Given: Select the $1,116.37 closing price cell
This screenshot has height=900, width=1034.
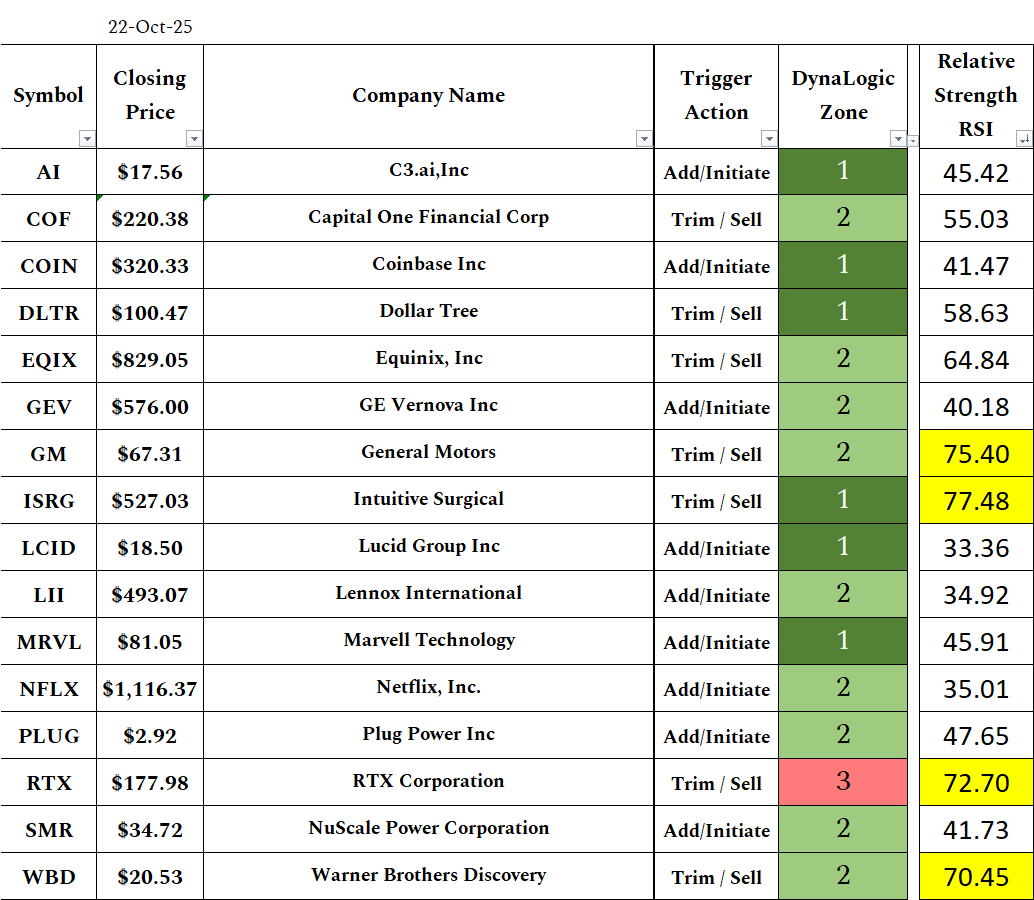Looking at the screenshot, I should tap(150, 689).
